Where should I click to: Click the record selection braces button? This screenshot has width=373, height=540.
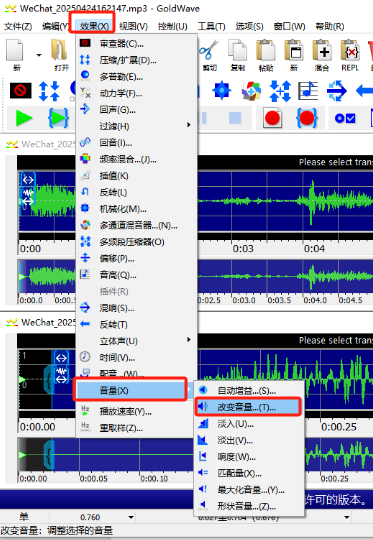pos(307,118)
